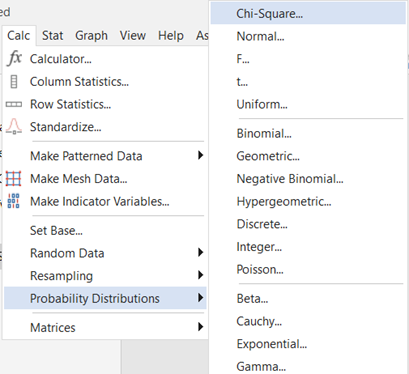Click the Make Indicator Variables icon
This screenshot has height=374, width=409.
click(x=14, y=201)
